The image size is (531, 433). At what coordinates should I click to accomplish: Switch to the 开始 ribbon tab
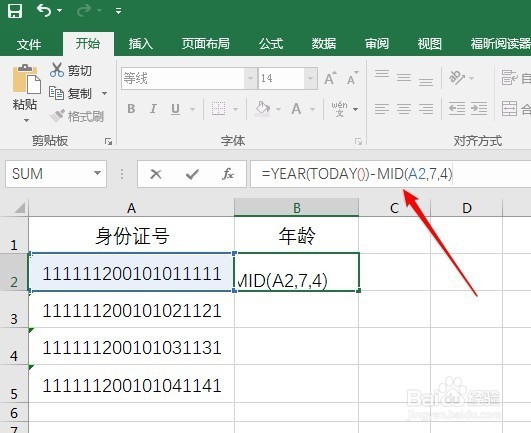[88, 43]
